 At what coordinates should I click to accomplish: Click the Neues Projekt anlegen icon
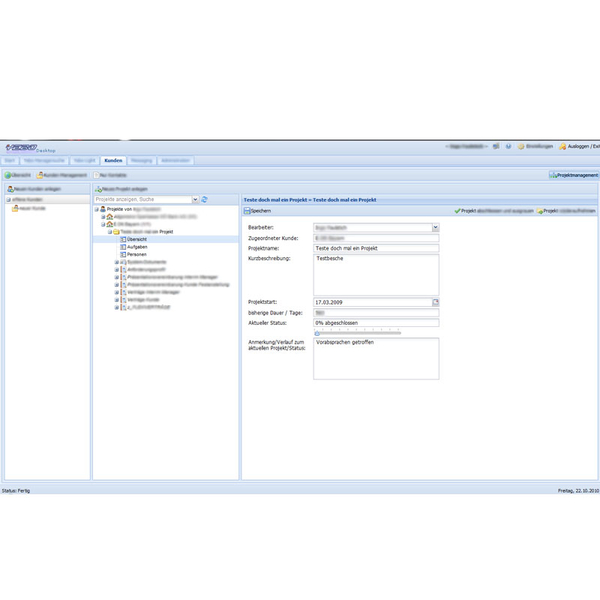[x=98, y=188]
